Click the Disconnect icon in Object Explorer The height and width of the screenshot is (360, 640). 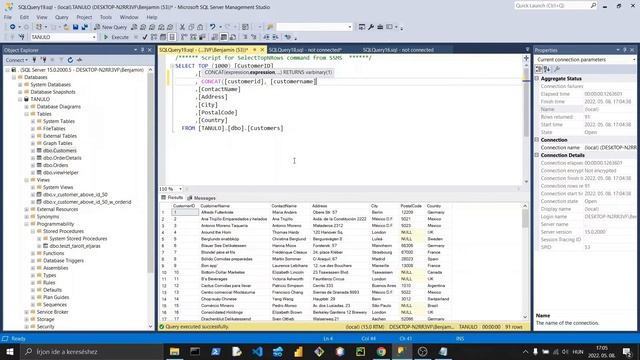(x=43, y=60)
